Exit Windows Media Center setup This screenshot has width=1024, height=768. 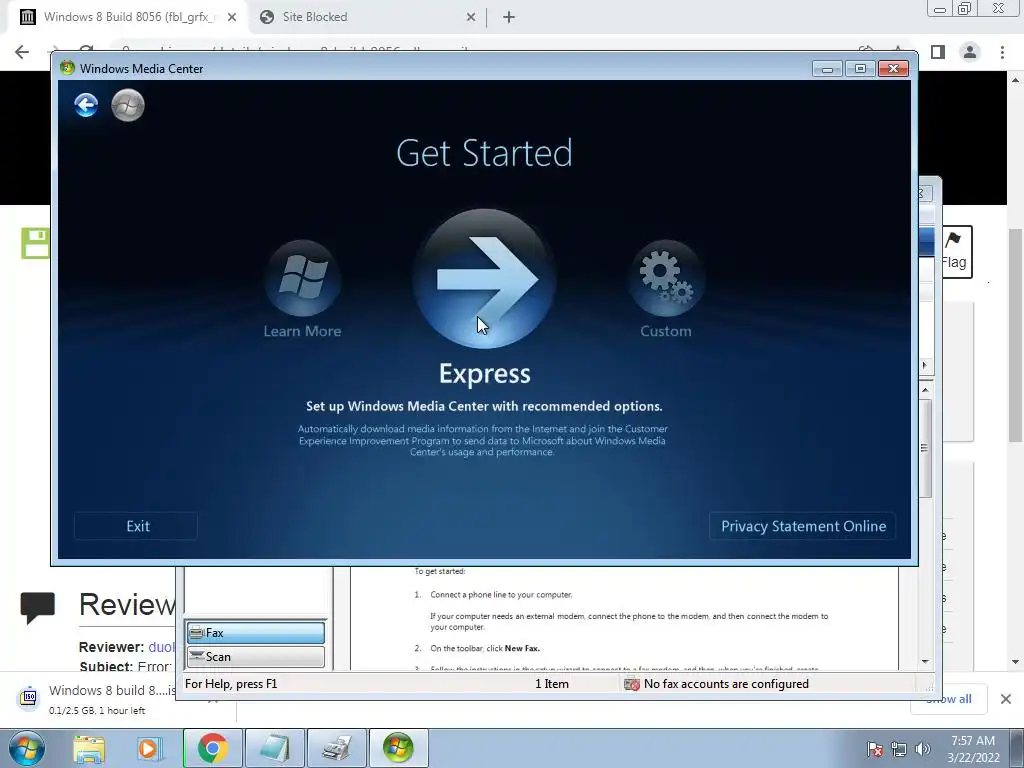coord(136,526)
